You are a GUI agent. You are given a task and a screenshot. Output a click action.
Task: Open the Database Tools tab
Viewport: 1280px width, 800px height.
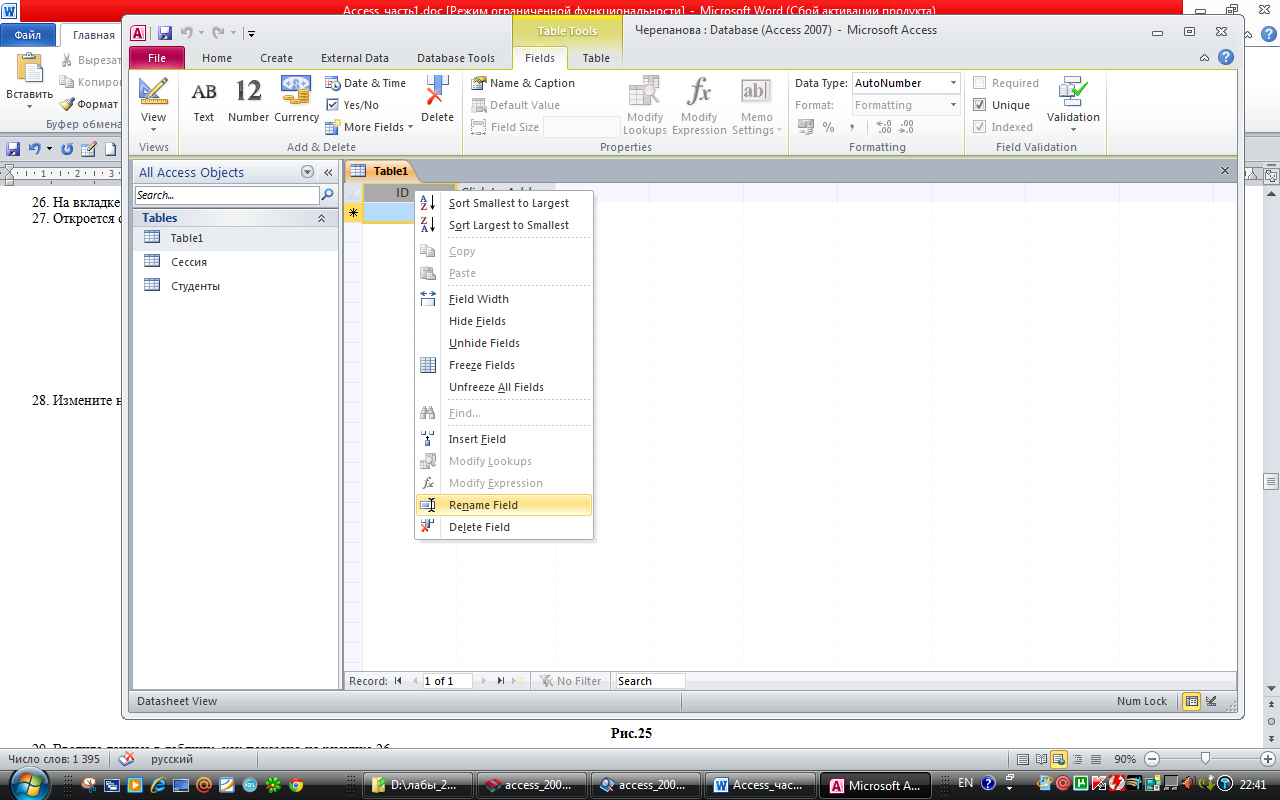point(456,58)
